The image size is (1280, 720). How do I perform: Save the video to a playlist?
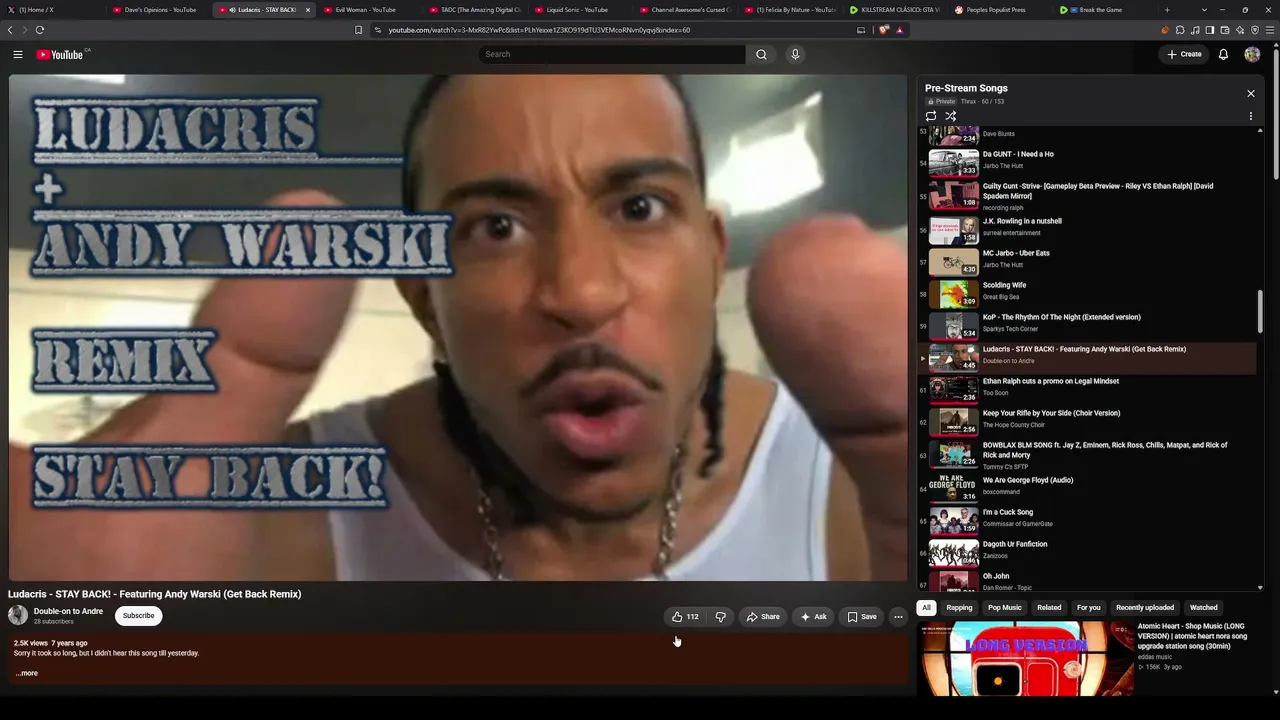tap(862, 617)
